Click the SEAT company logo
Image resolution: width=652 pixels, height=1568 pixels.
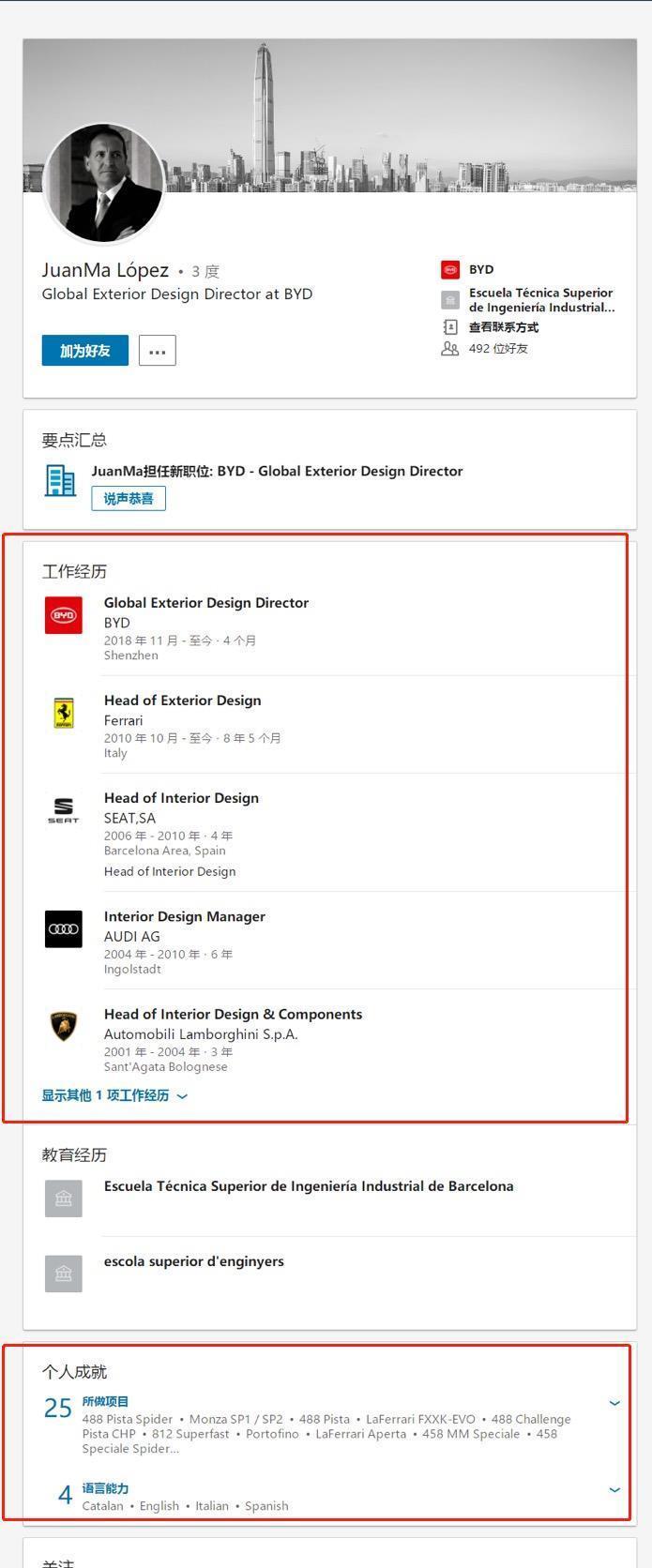pyautogui.click(x=64, y=810)
